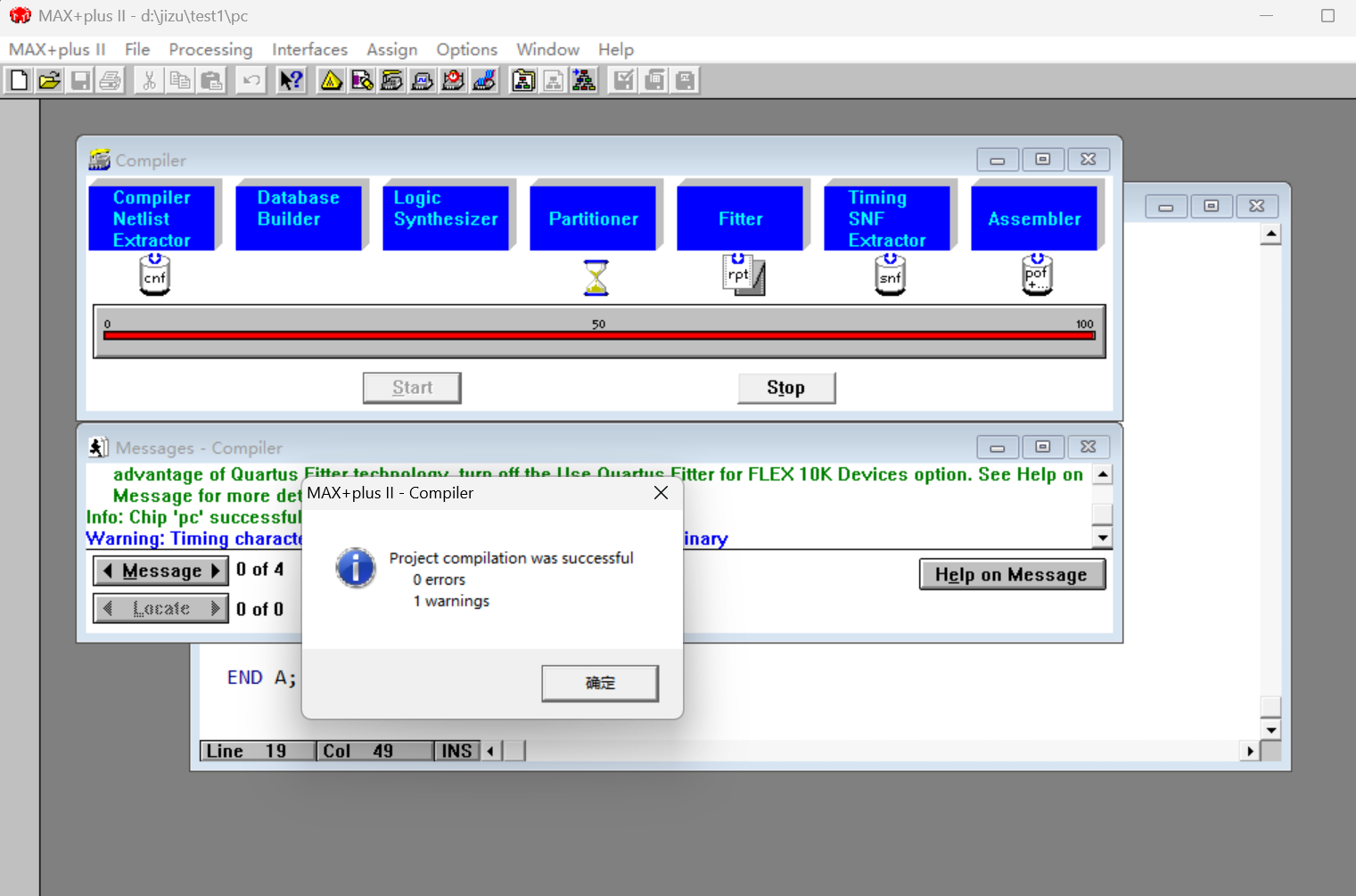Click the red compilation progress bar

coord(599,335)
